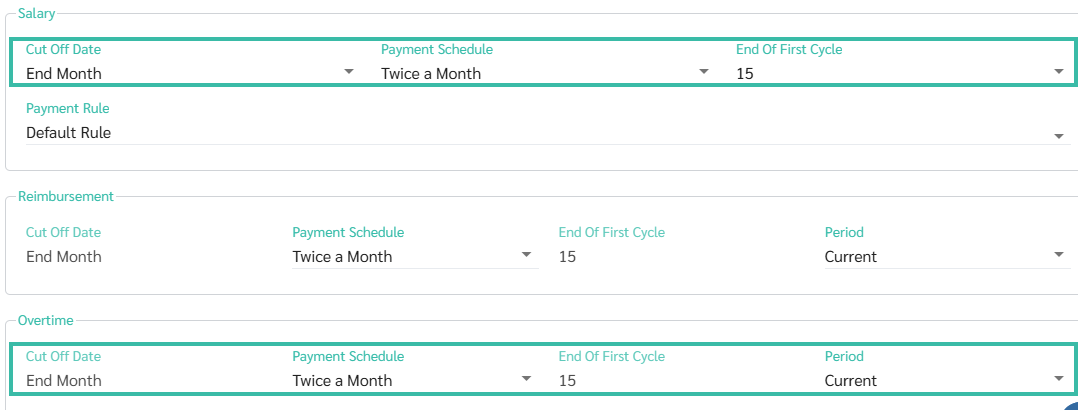Screen dimensions: 1078x410
Task: Click Reimbursement End Of First Cycle field
Action: tap(567, 257)
